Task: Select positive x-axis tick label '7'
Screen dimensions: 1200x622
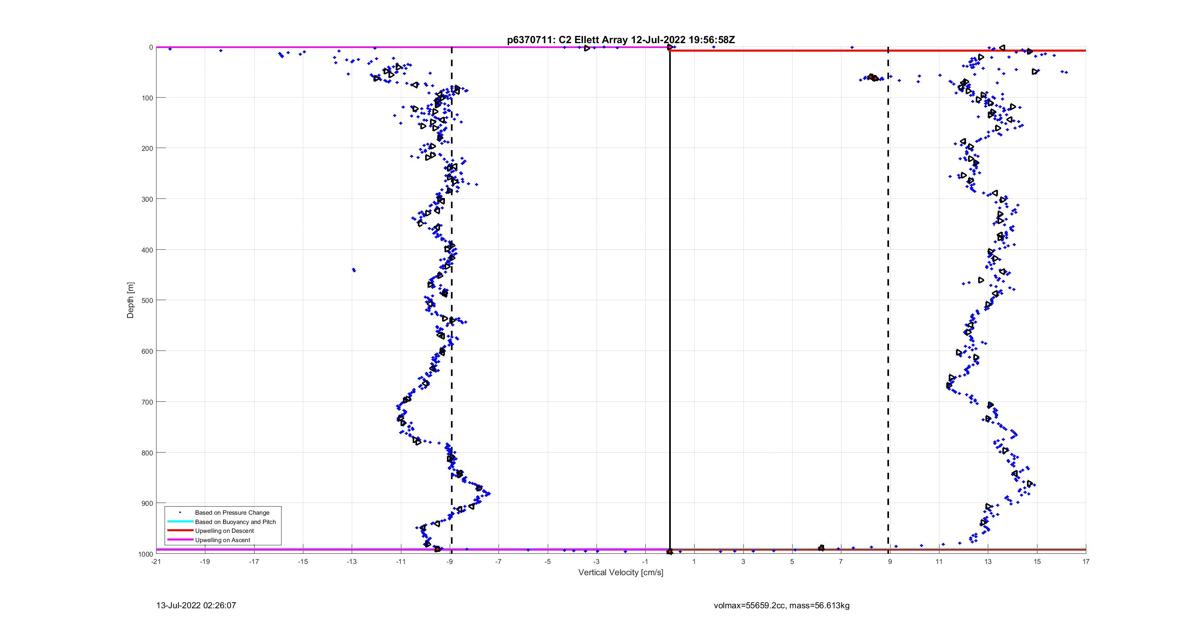Action: (841, 561)
